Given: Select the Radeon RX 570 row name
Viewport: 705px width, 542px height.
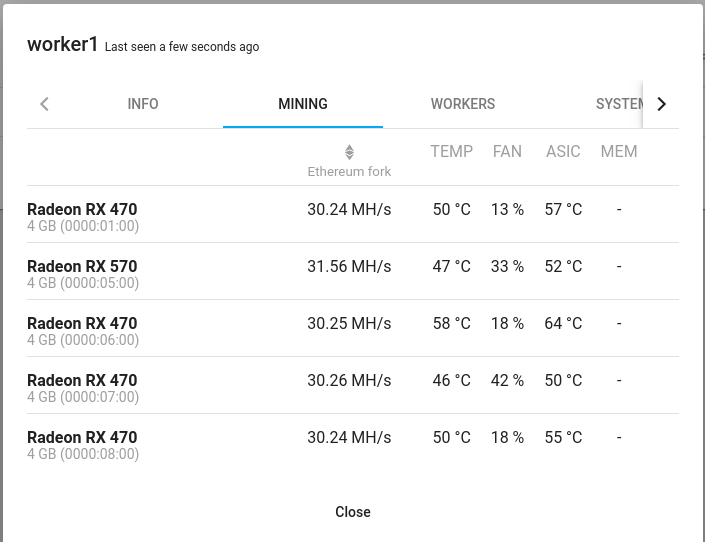Looking at the screenshot, I should click(x=82, y=267).
